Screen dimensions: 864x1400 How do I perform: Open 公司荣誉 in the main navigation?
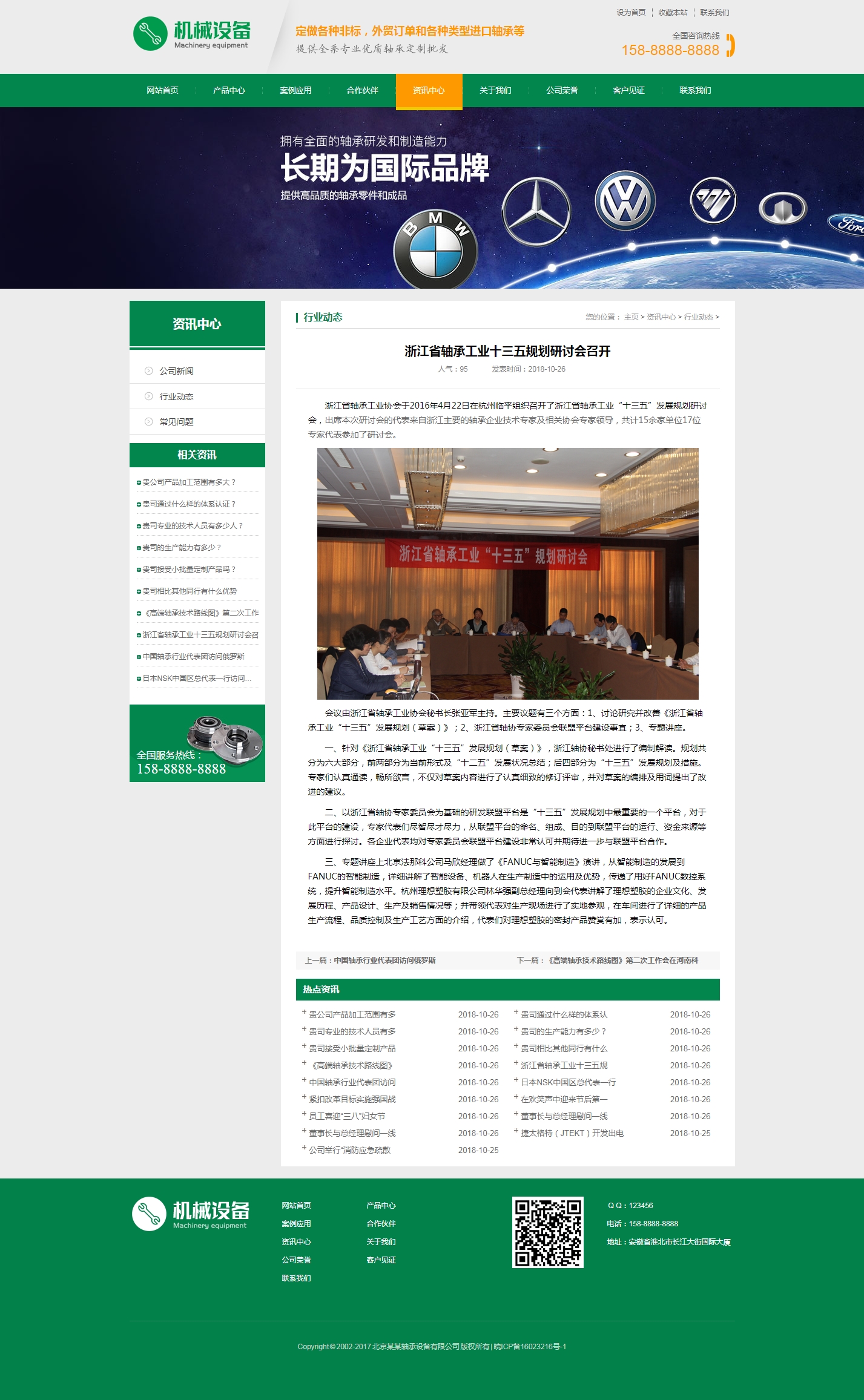tap(562, 90)
